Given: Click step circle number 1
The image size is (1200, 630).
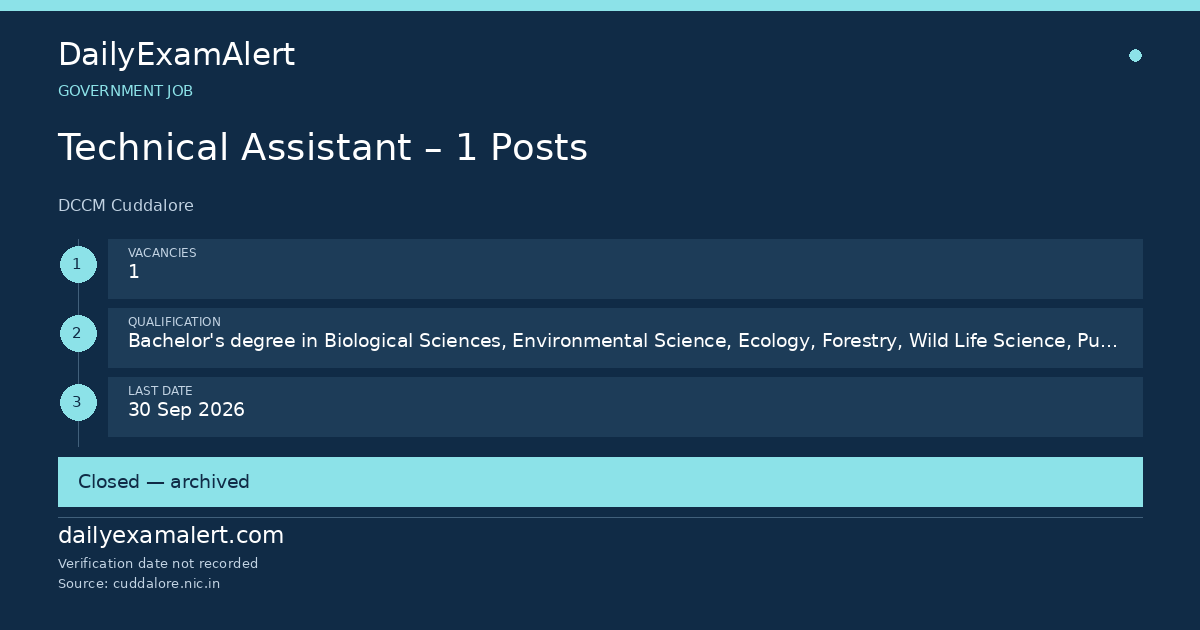Looking at the screenshot, I should (x=78, y=265).
